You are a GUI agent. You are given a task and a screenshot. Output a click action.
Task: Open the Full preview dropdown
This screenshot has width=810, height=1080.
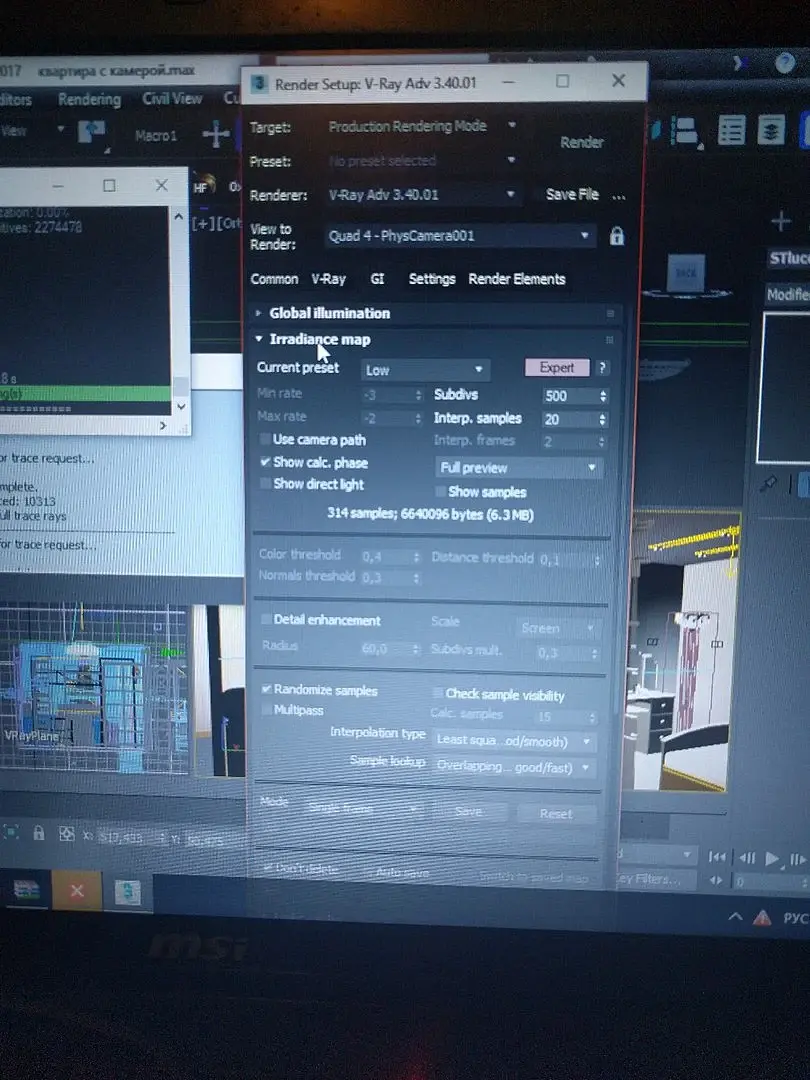(519, 468)
